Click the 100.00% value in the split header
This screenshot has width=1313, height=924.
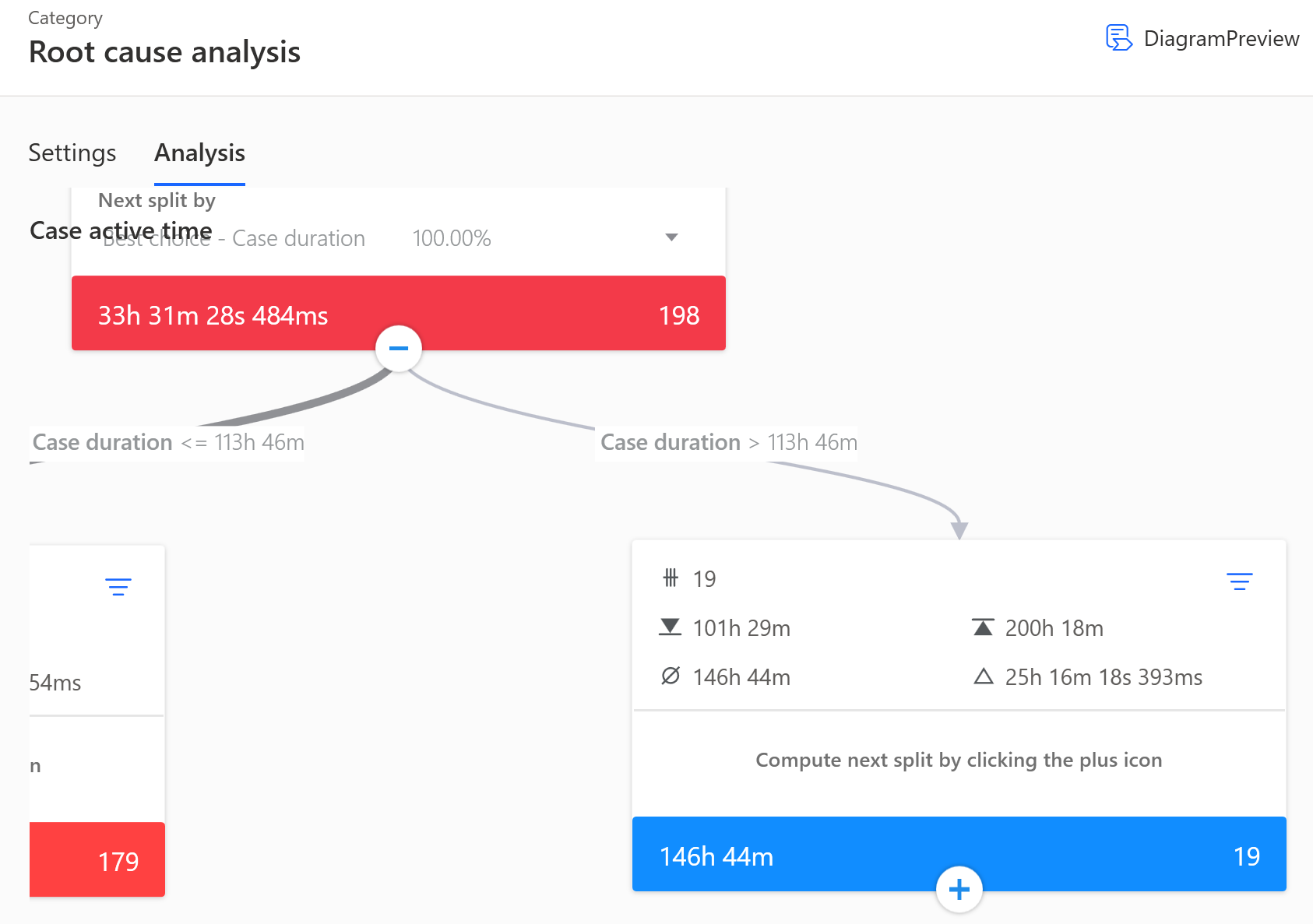452,238
